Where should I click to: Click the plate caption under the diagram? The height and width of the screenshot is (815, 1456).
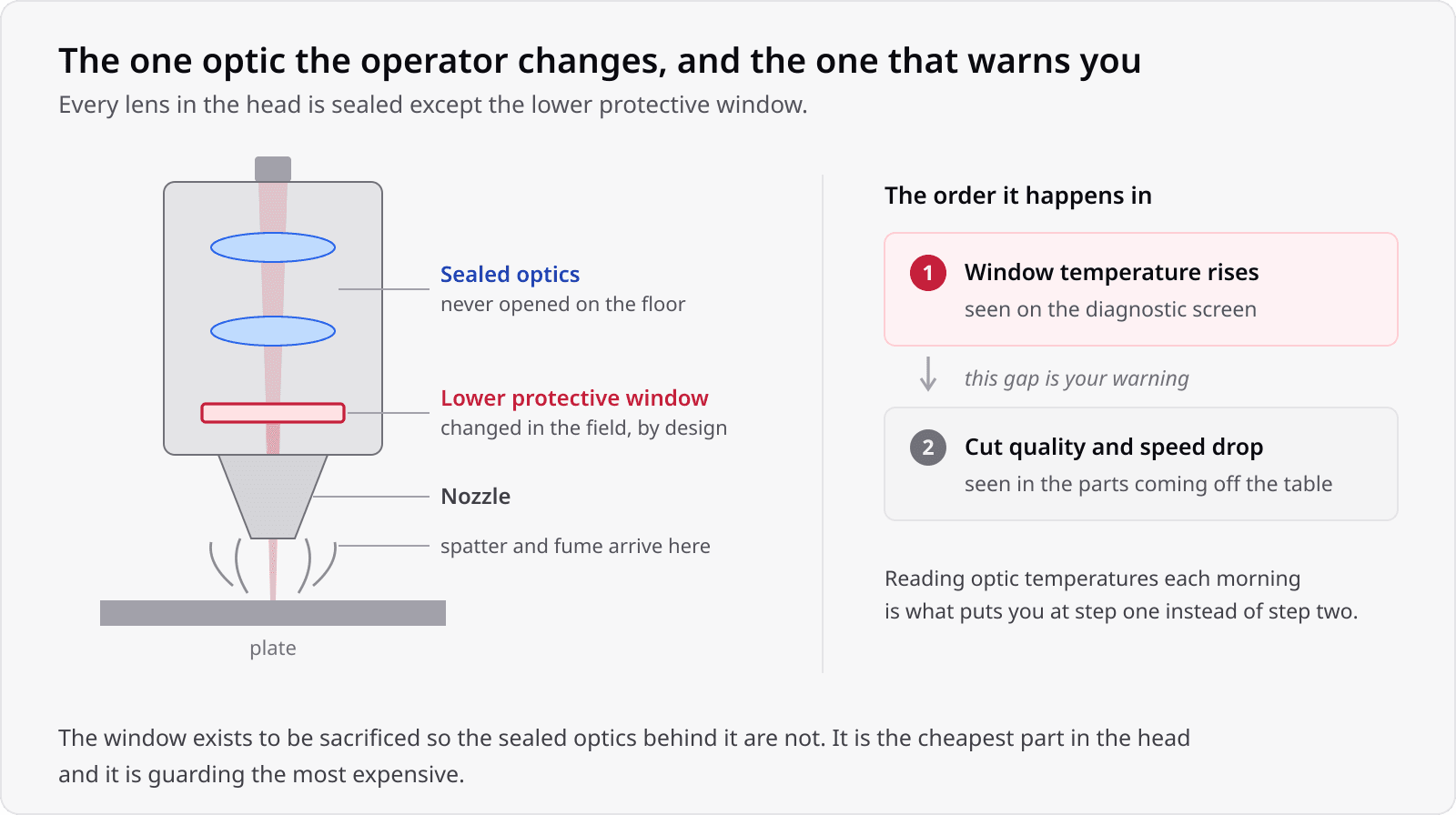(x=273, y=649)
